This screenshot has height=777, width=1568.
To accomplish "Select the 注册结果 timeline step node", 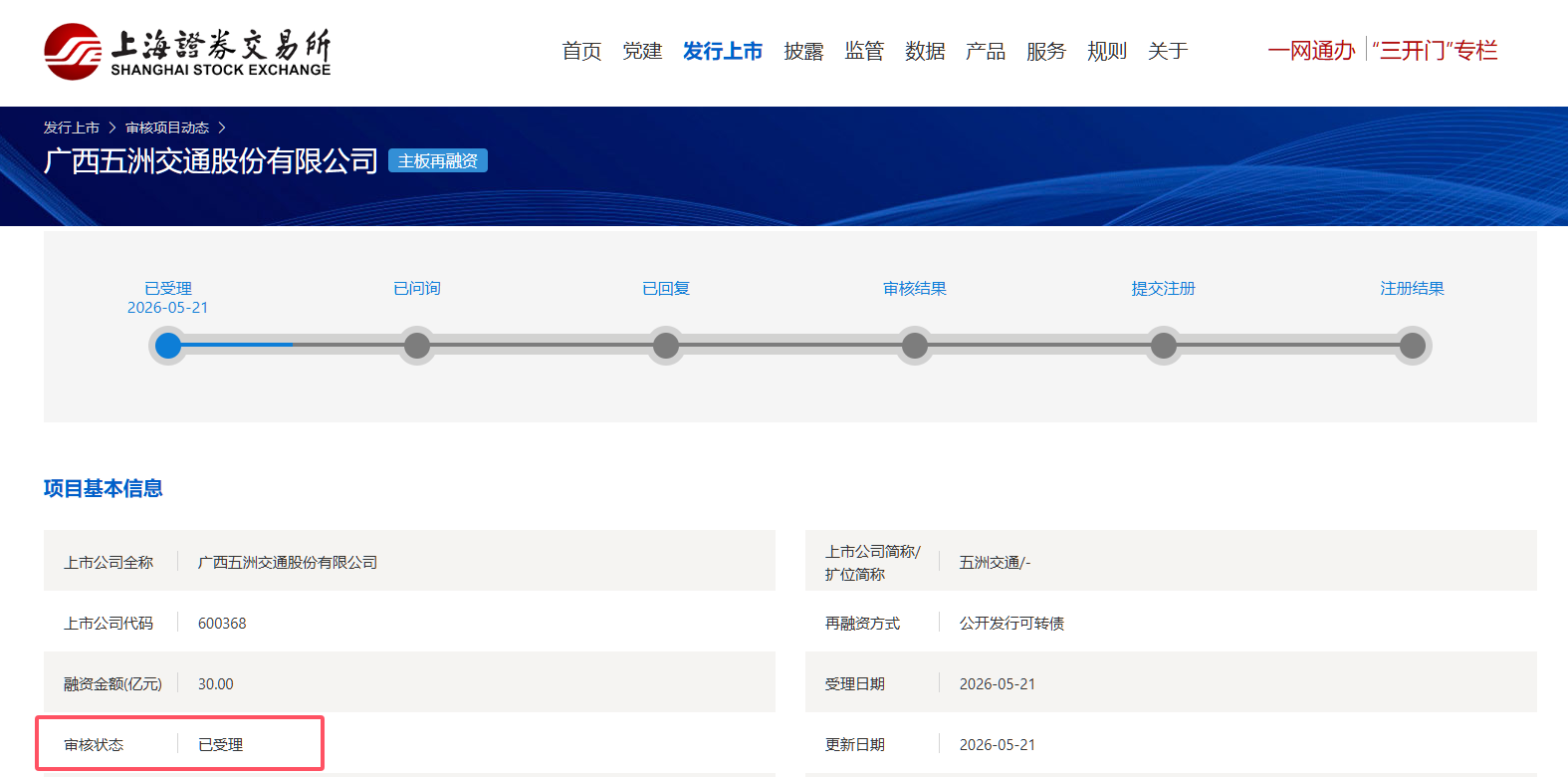I will tap(1413, 346).
